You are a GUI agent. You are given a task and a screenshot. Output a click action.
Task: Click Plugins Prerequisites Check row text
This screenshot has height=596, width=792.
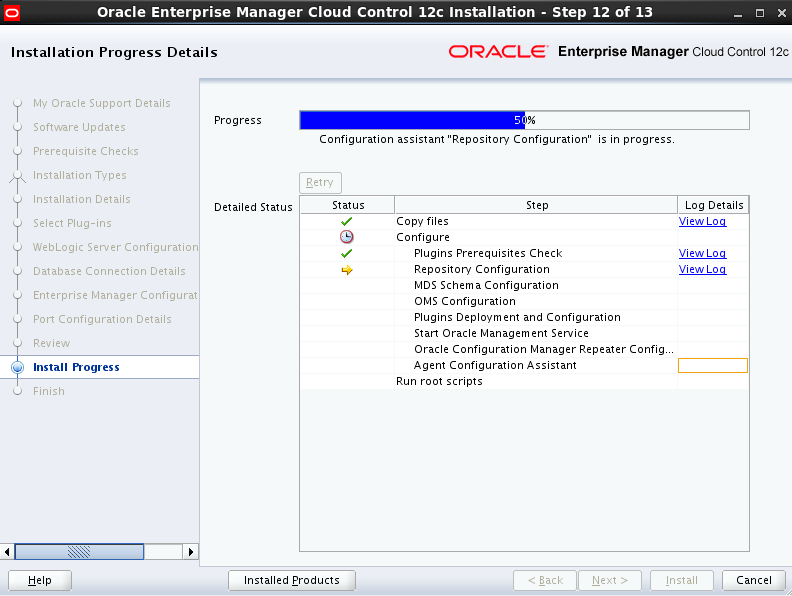point(488,253)
